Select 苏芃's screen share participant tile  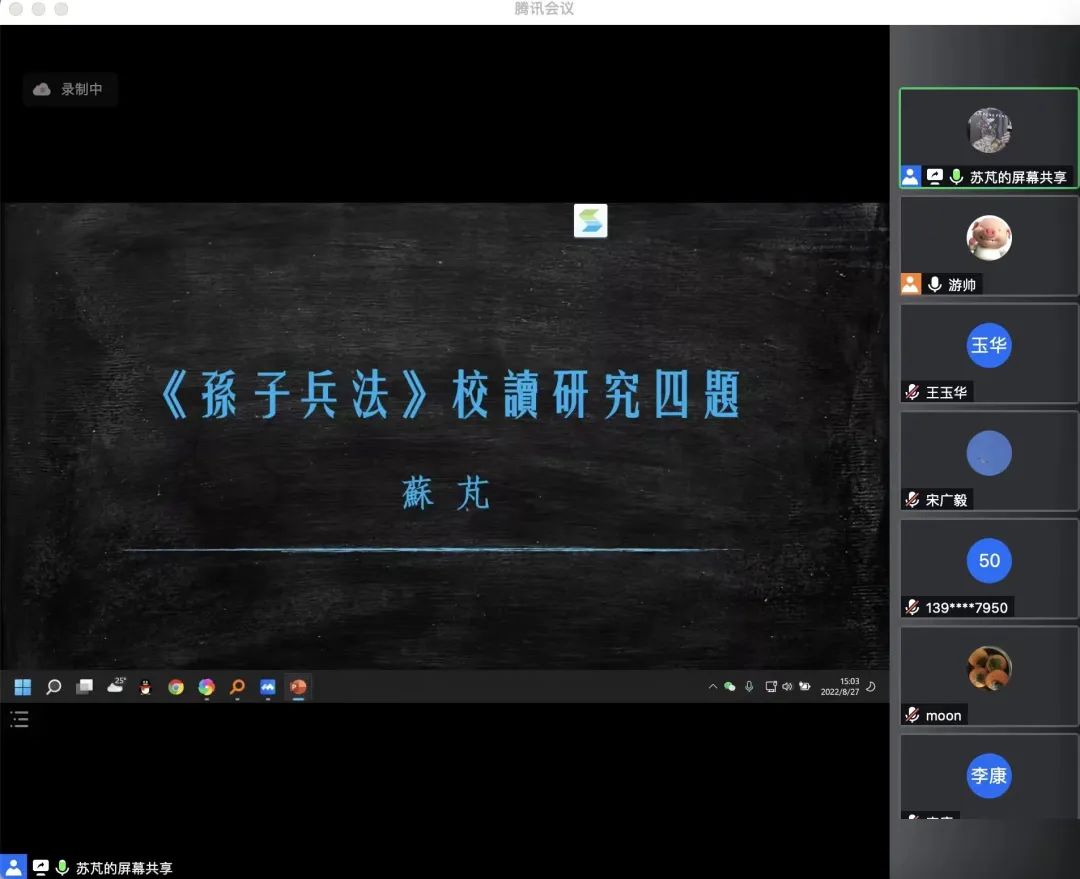988,136
